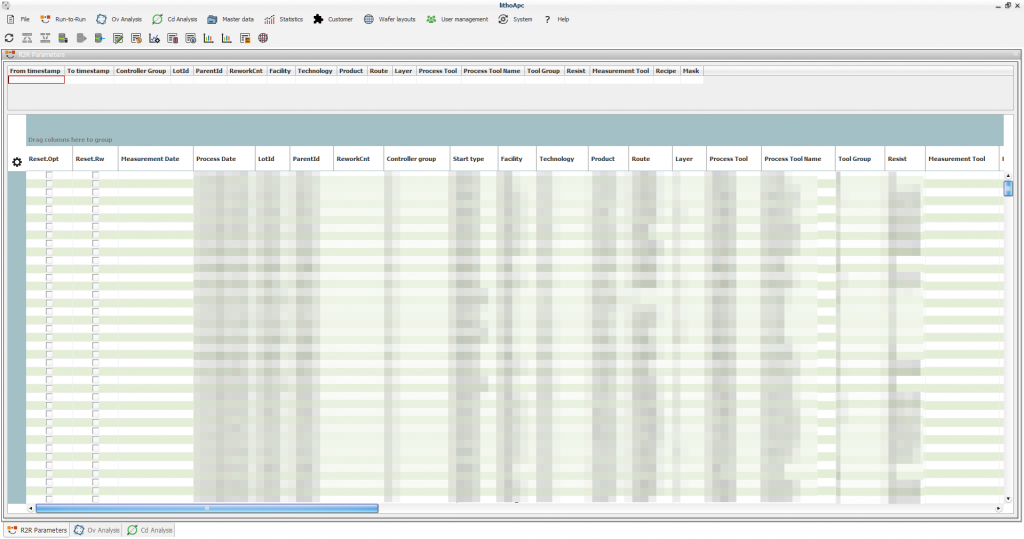Click the toolbar icon with upward chevrons between bars
The width and height of the screenshot is (1024, 539).
[27, 38]
